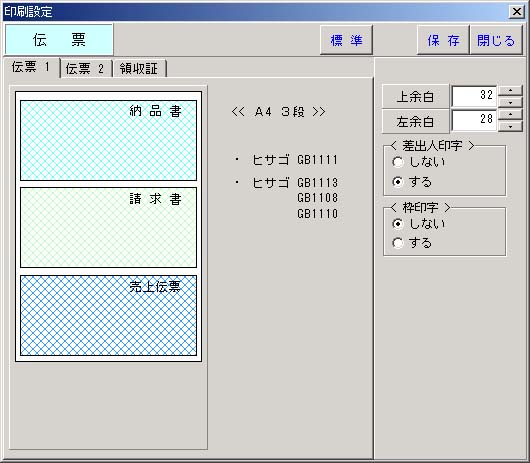Switch to the 伝票 2 tab

(x=86, y=69)
